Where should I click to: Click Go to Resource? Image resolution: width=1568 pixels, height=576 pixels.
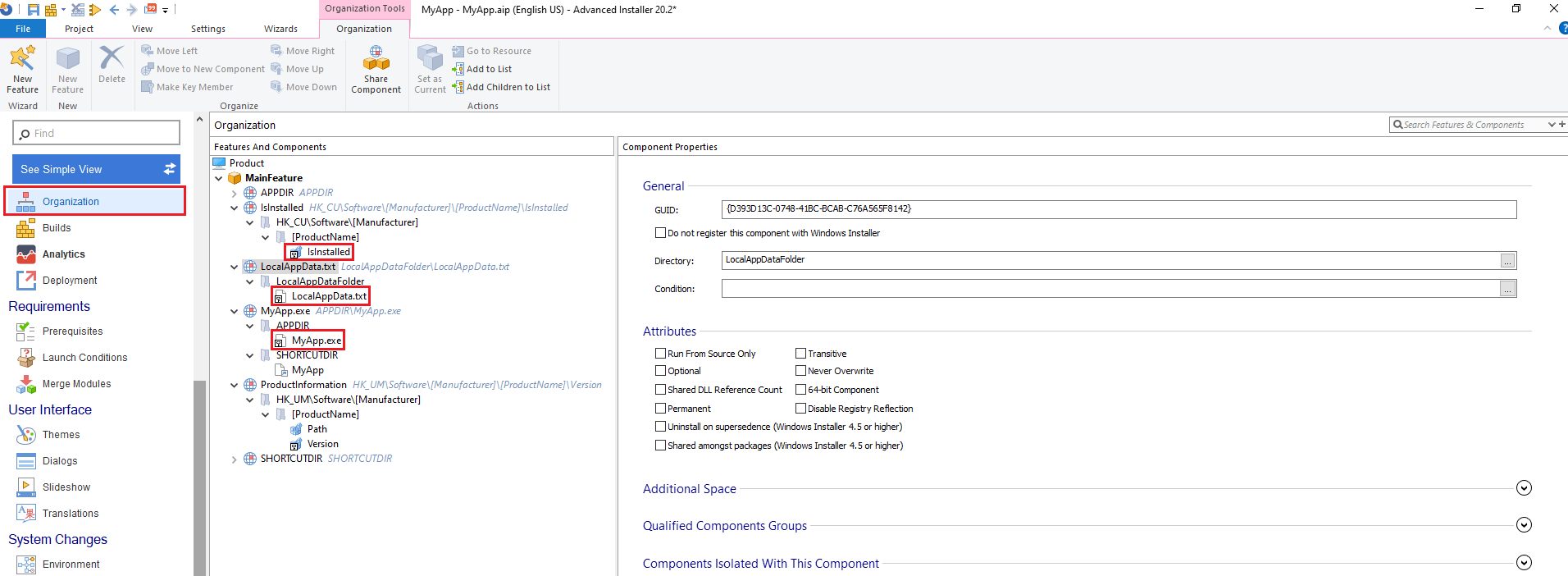pyautogui.click(x=491, y=51)
